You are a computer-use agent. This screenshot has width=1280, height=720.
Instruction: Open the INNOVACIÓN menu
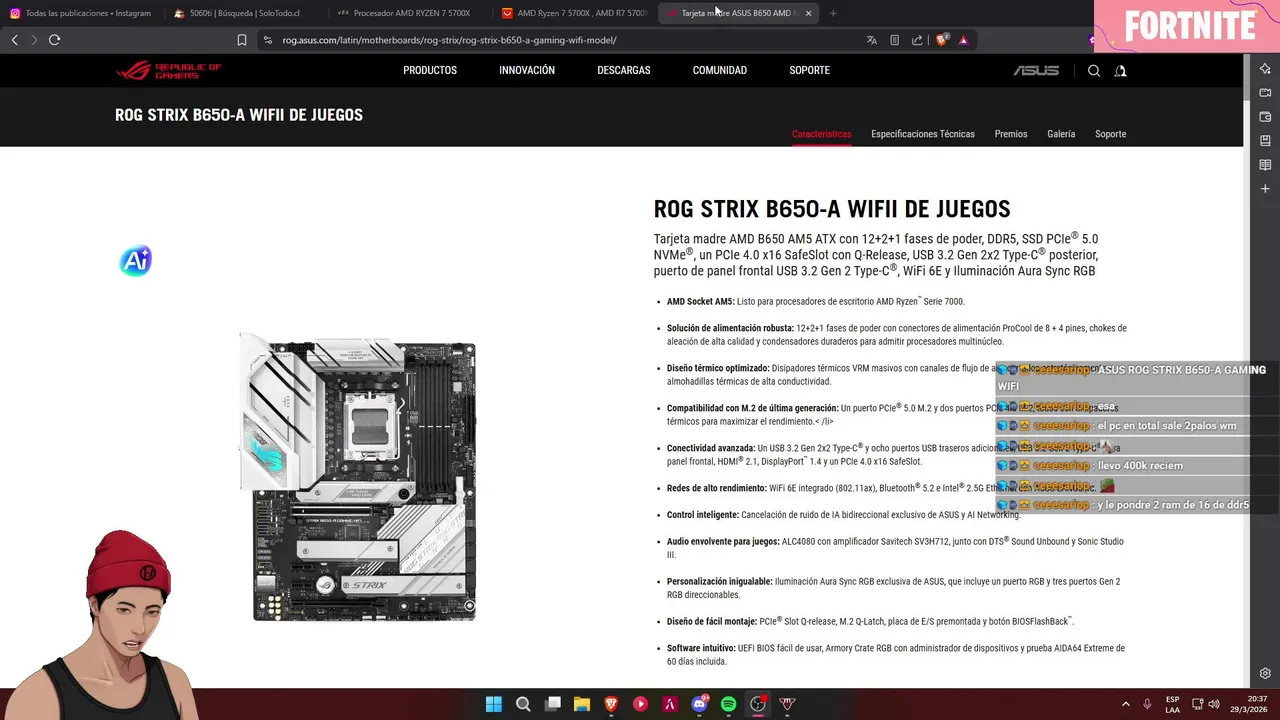[527, 70]
